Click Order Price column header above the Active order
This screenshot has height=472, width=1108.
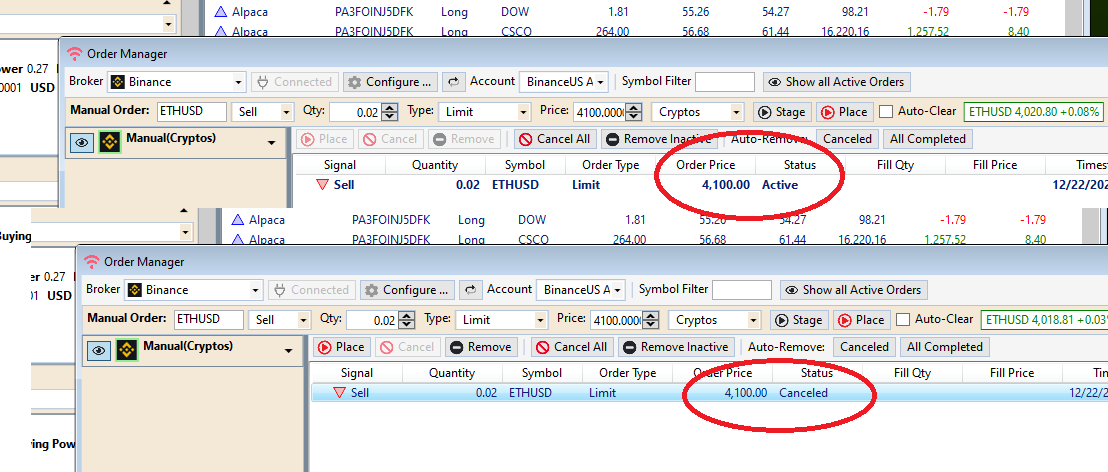point(705,165)
